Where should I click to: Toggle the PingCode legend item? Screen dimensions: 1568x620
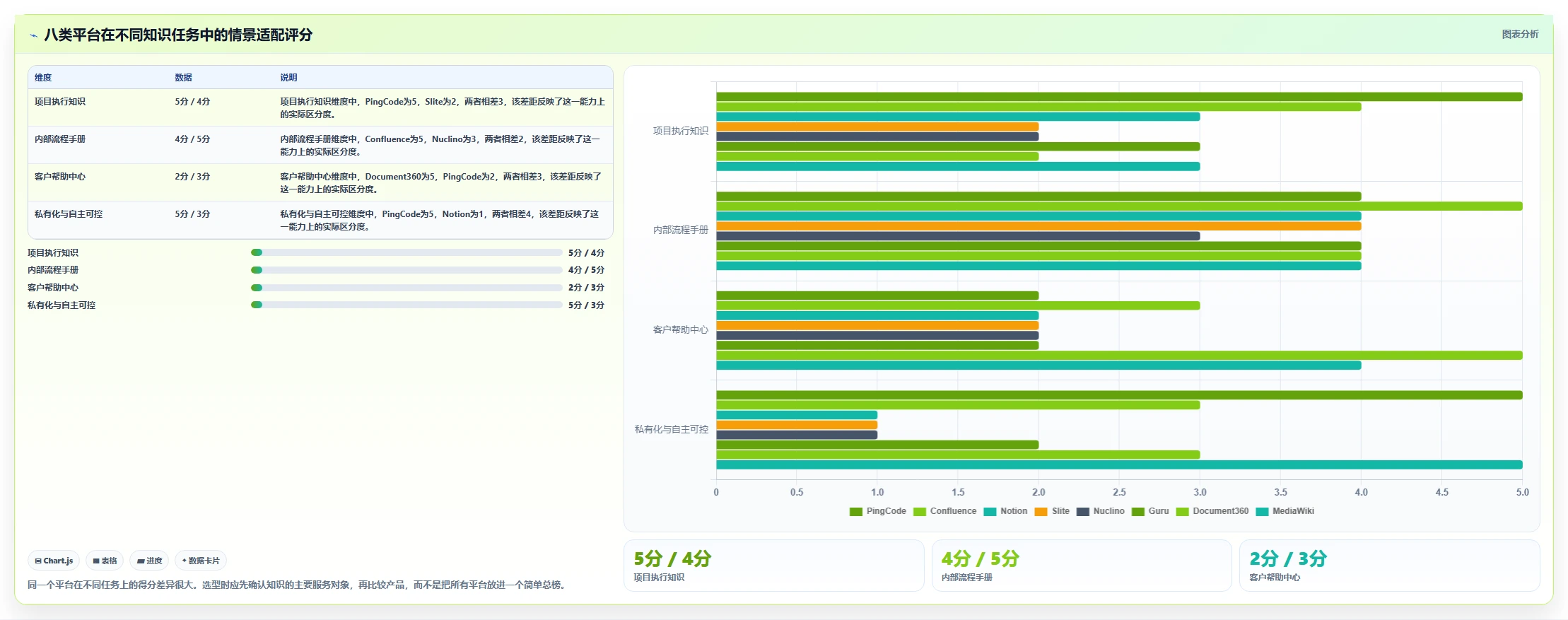878,511
